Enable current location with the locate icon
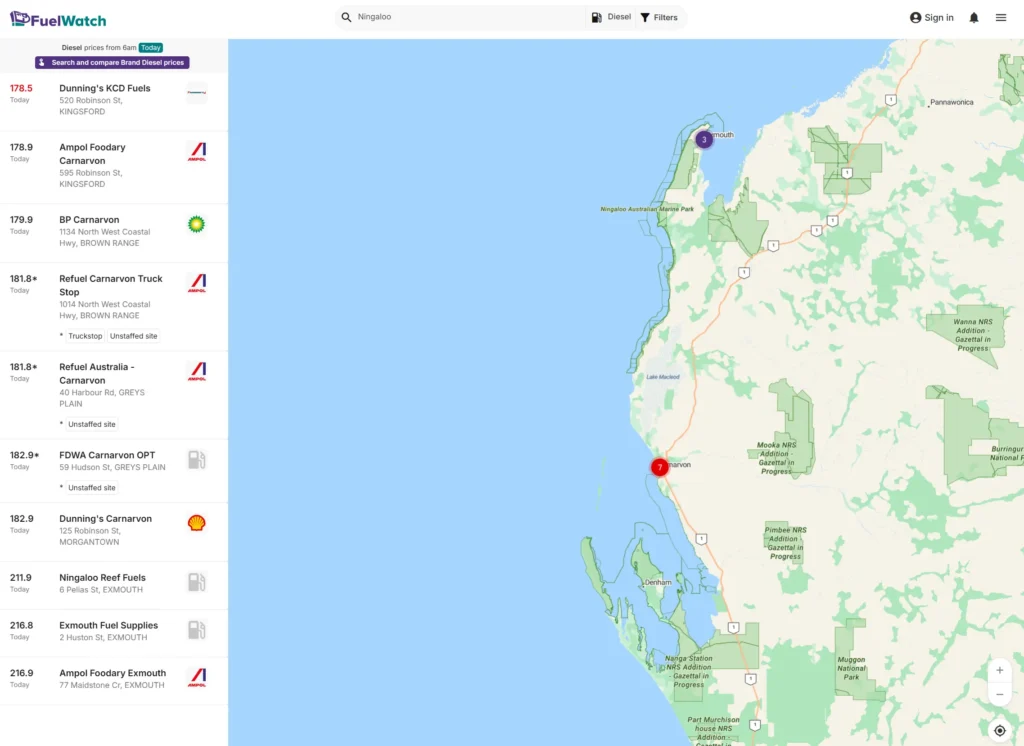Image resolution: width=1024 pixels, height=746 pixels. (x=999, y=730)
